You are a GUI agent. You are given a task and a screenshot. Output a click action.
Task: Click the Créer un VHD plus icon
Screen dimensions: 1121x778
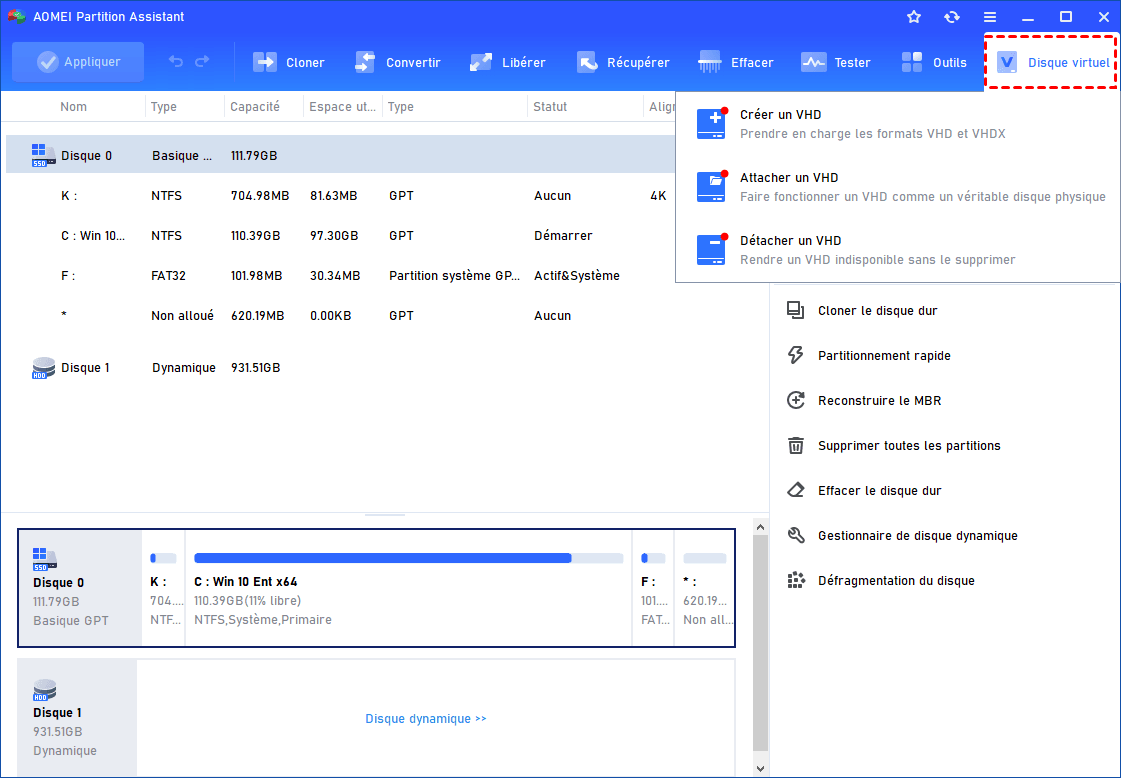point(711,124)
